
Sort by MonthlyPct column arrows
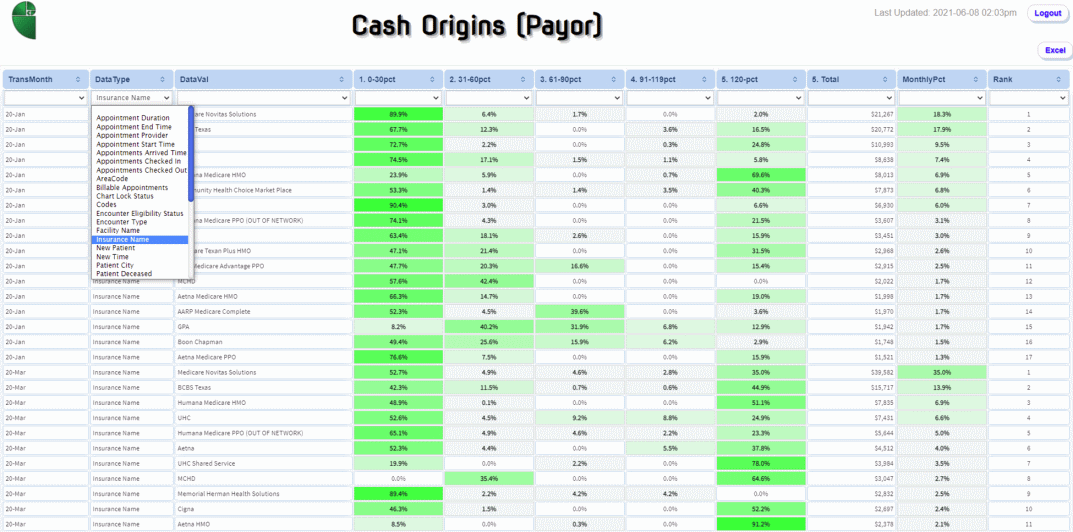point(977,80)
